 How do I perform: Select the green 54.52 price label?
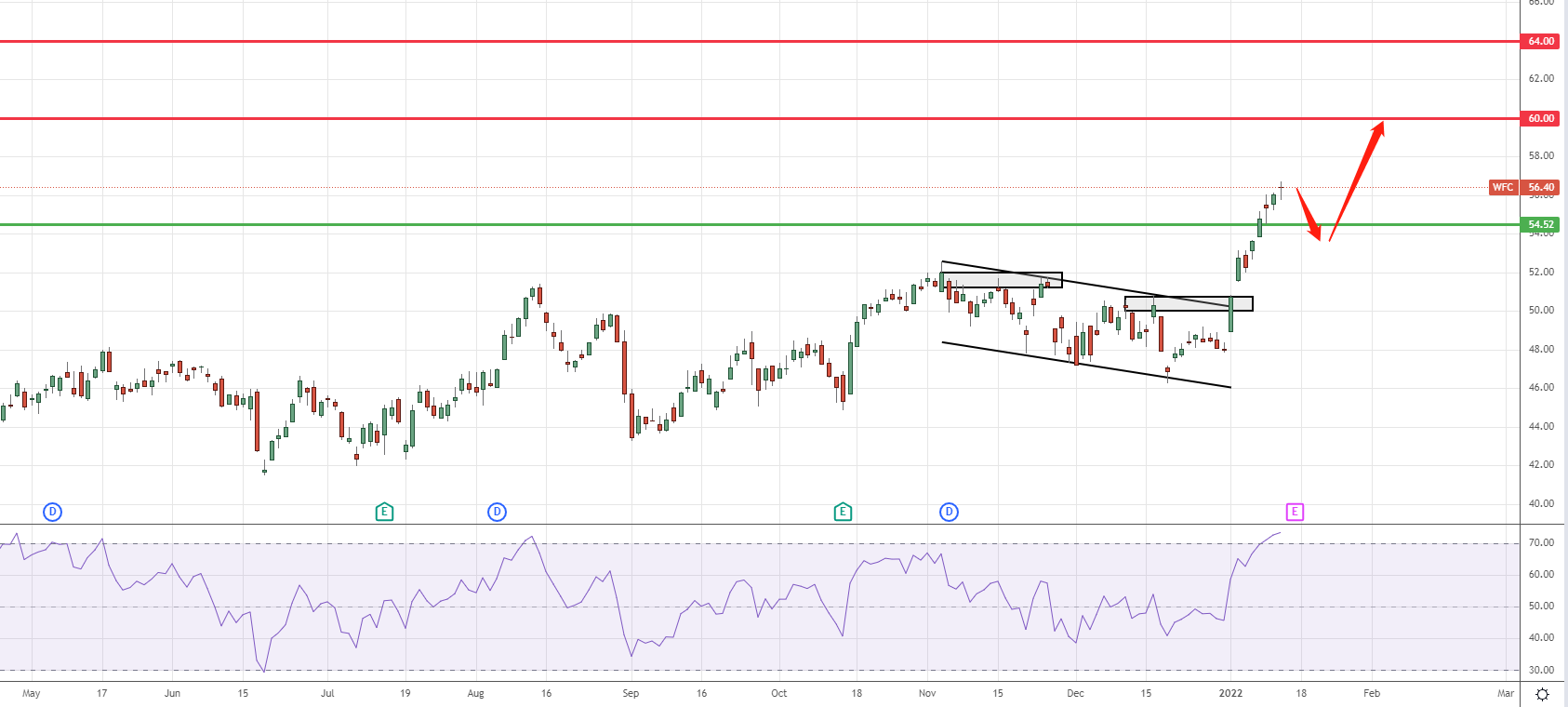click(x=1541, y=224)
